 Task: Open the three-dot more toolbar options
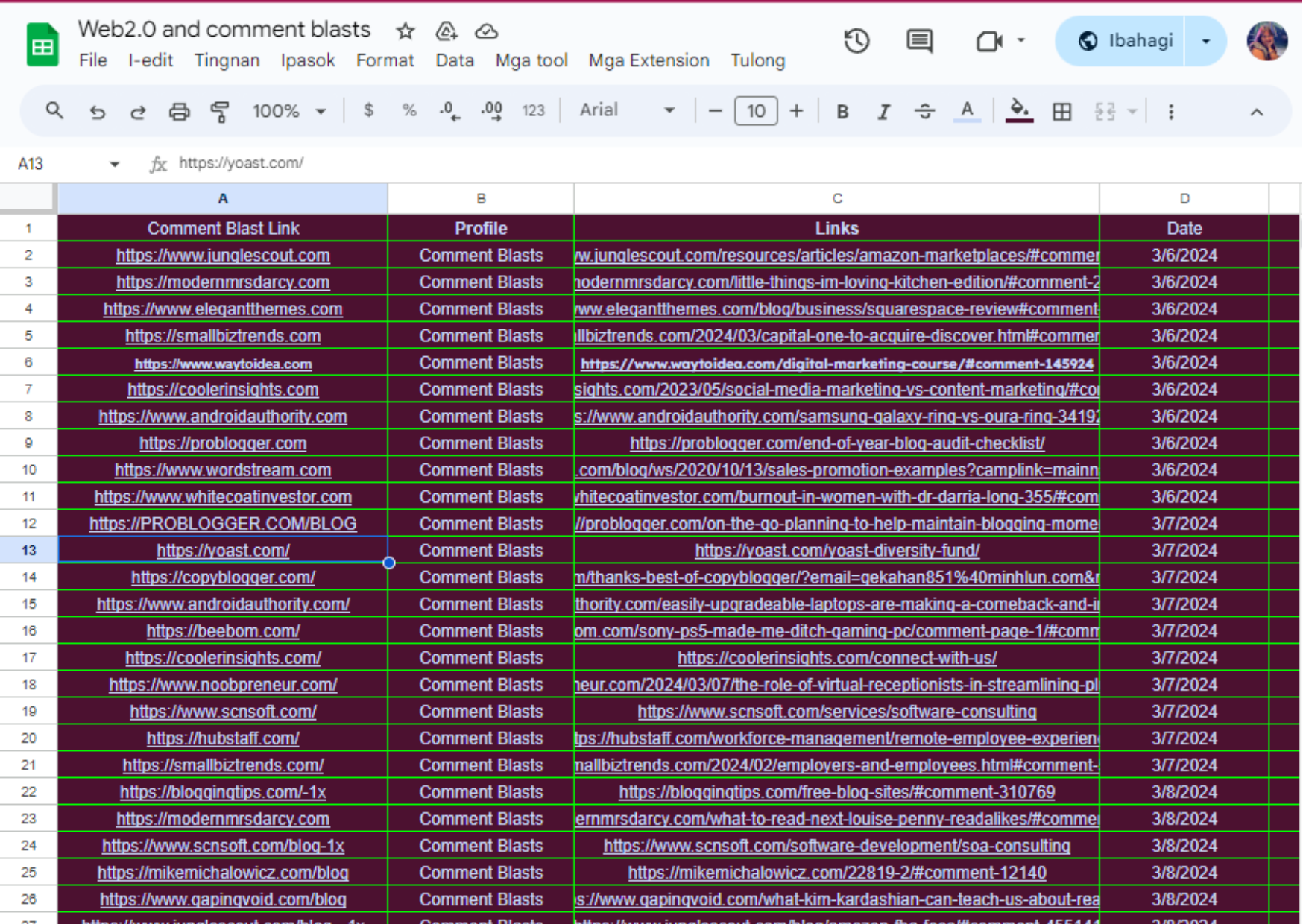coord(1171,112)
